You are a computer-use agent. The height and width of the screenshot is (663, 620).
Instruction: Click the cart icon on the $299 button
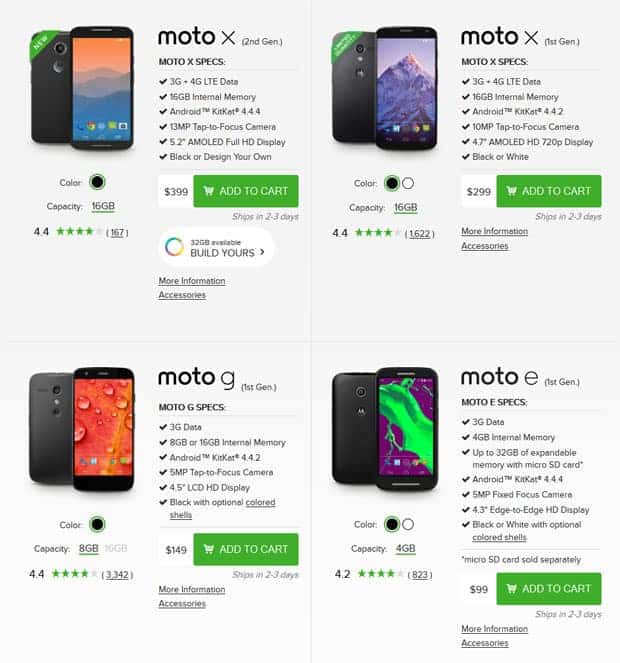coord(511,191)
